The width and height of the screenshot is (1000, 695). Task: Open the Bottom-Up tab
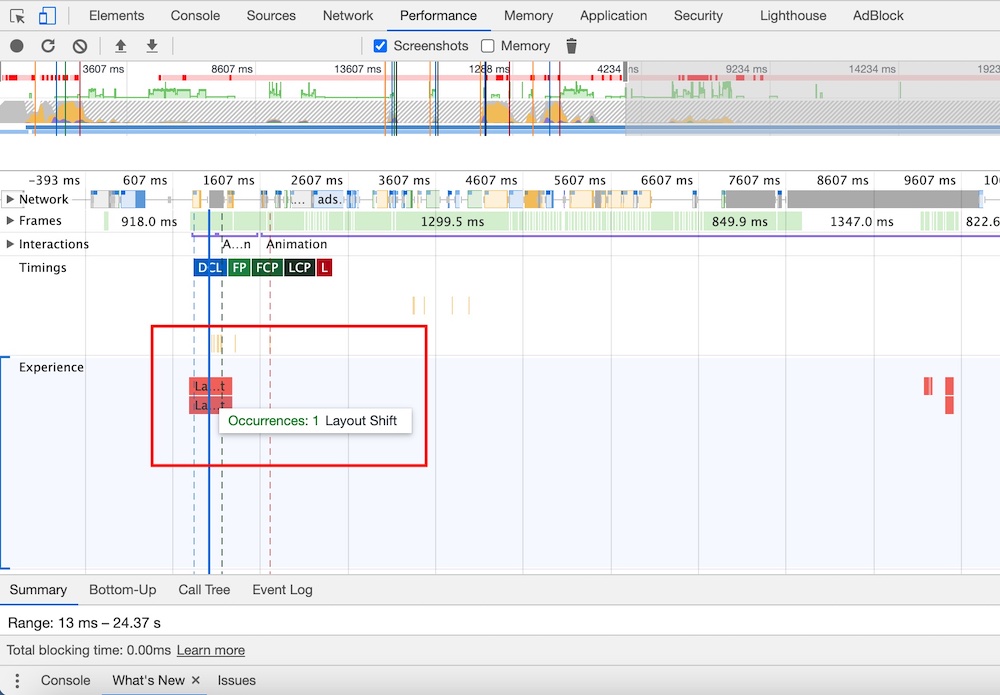point(122,590)
